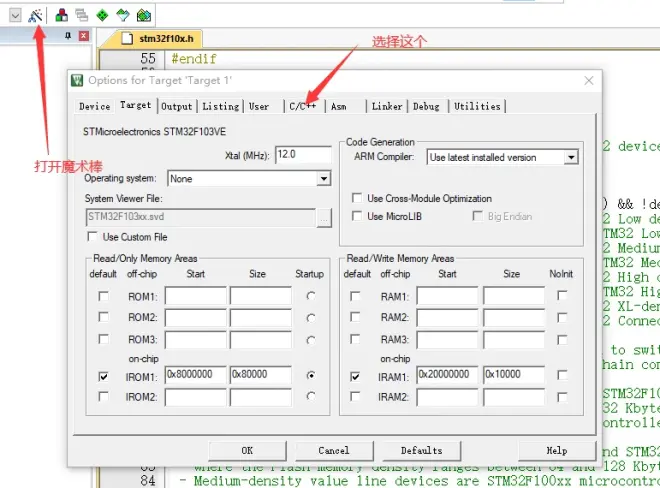Screen dimensions: 660x488
Task: Click the System Viewer File browse button
Action: click(x=324, y=218)
